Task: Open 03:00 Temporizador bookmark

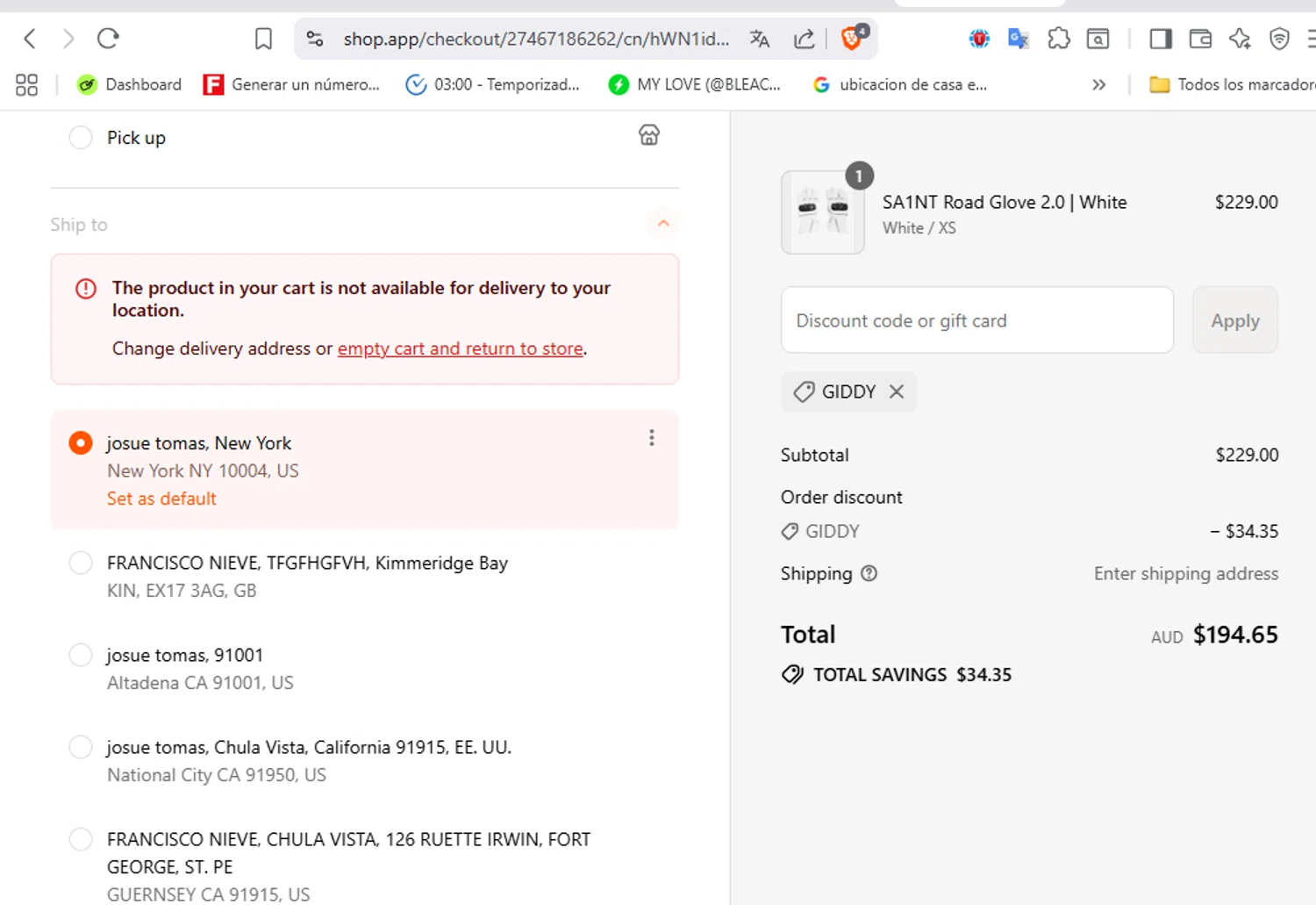Action: click(x=492, y=85)
